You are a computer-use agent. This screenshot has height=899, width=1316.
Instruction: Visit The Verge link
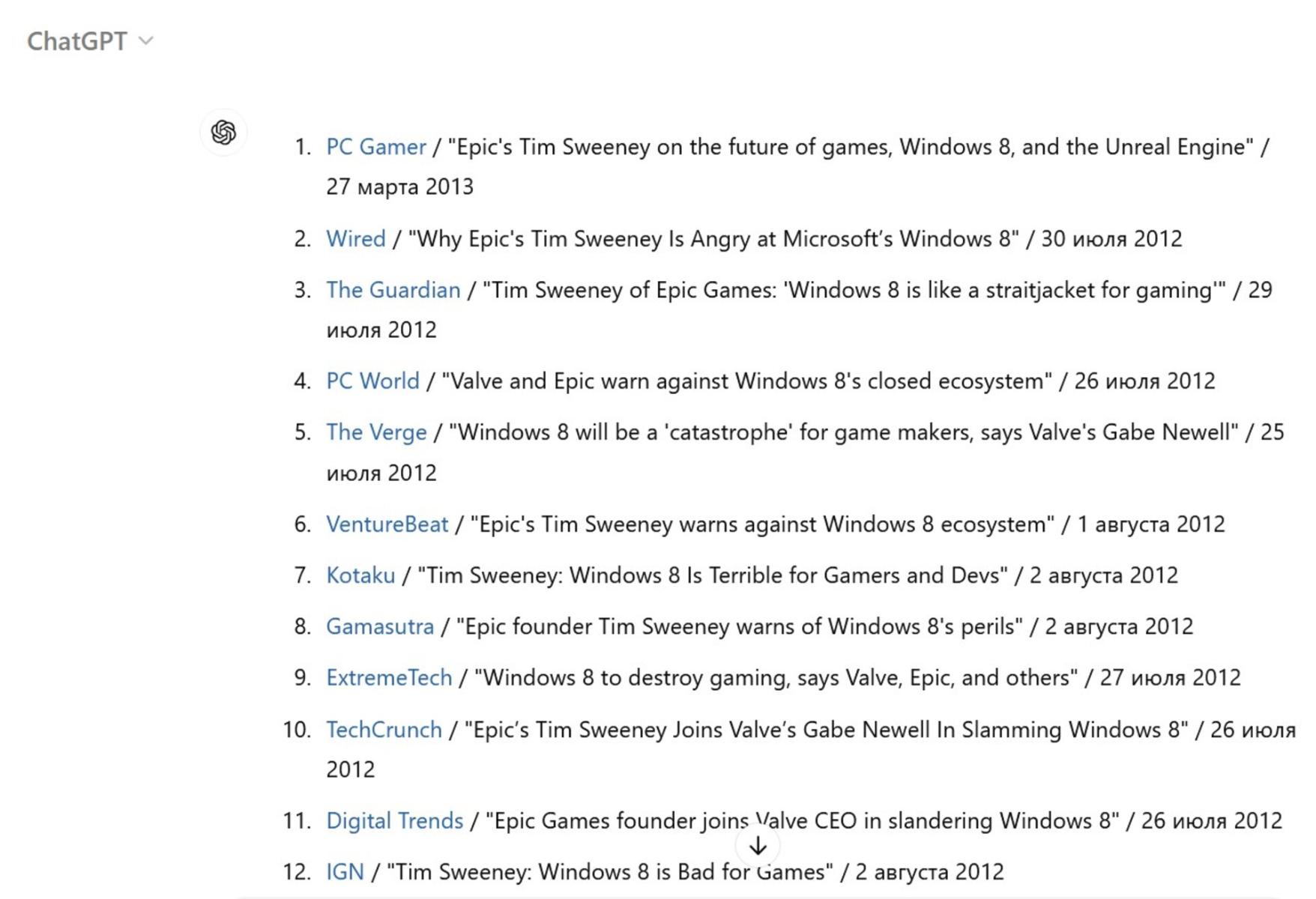pos(376,432)
